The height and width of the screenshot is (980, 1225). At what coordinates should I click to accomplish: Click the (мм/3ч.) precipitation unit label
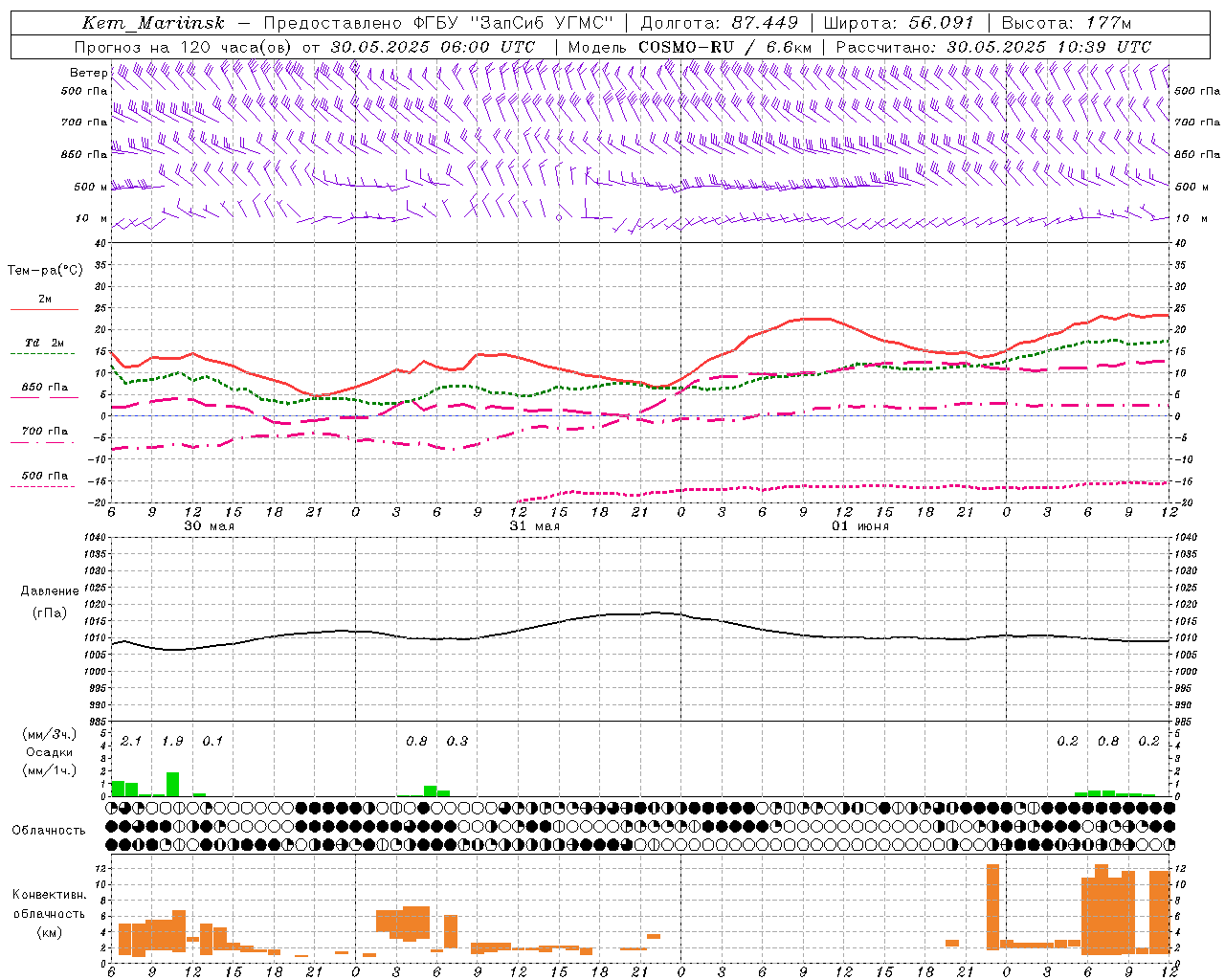[x=50, y=734]
